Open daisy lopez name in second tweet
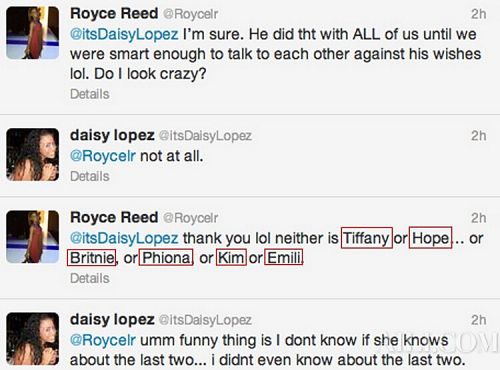 (112, 135)
